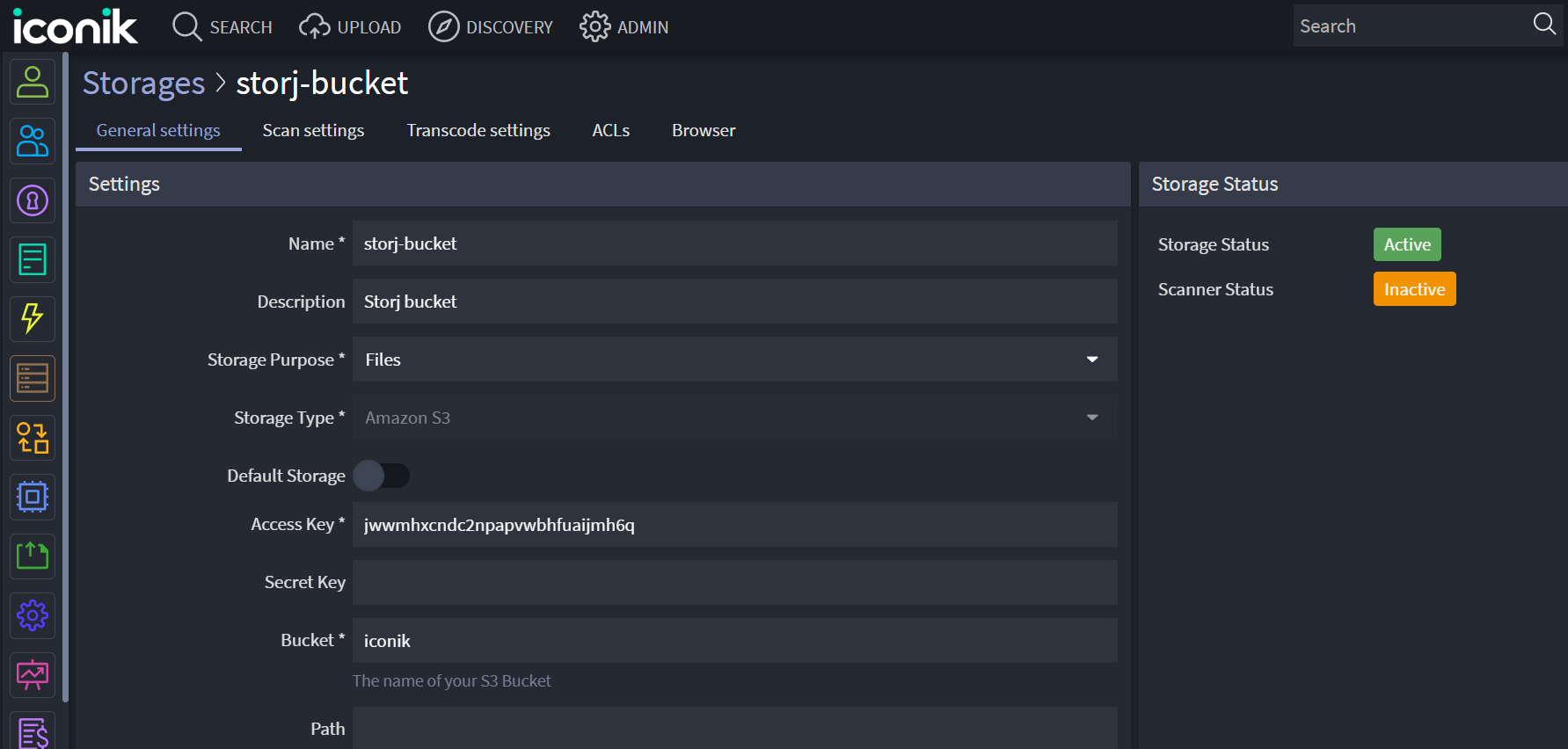Switch to Browser tab
Image resolution: width=1568 pixels, height=749 pixels.
click(x=704, y=130)
